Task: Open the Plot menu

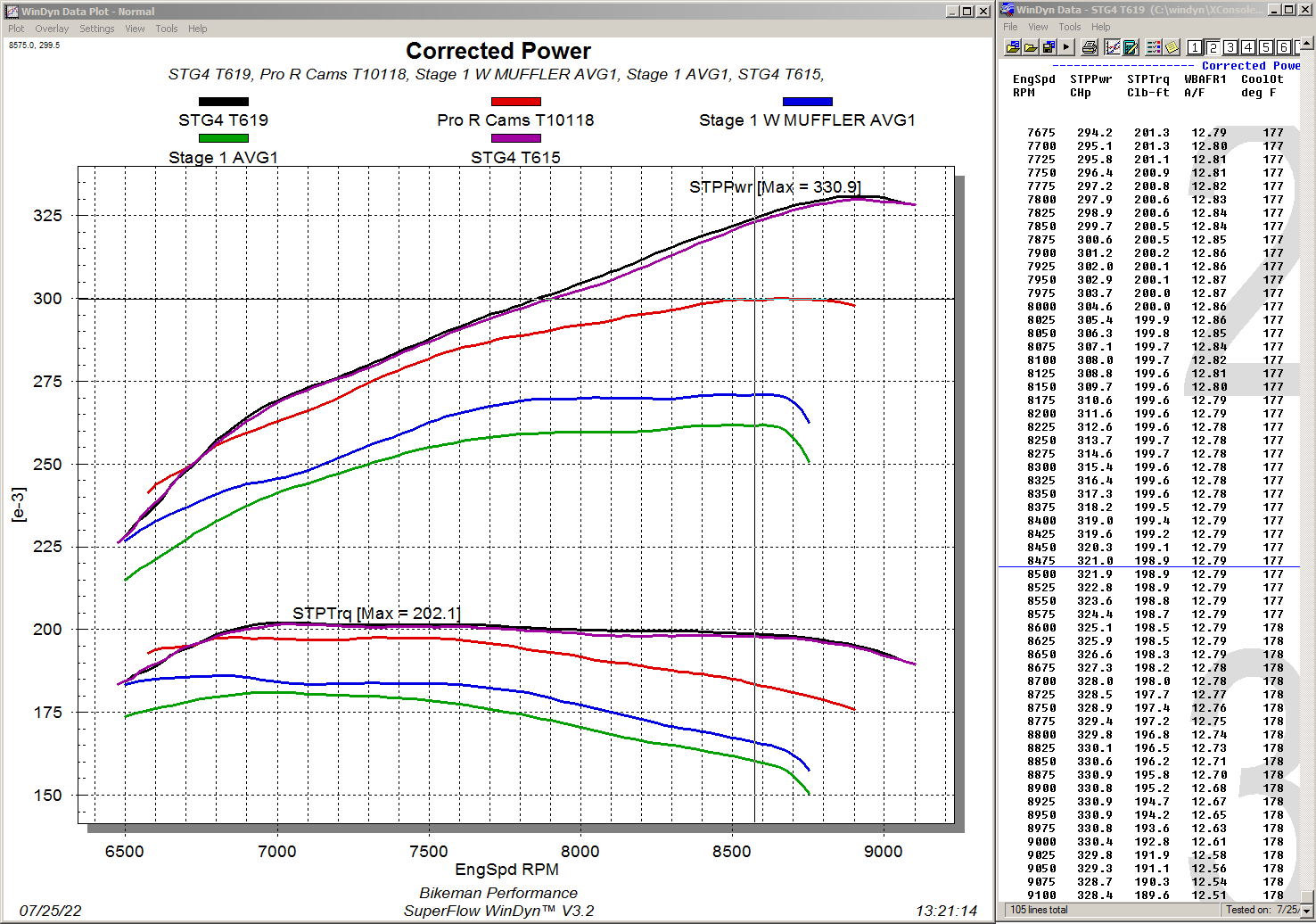Action: pyautogui.click(x=16, y=29)
